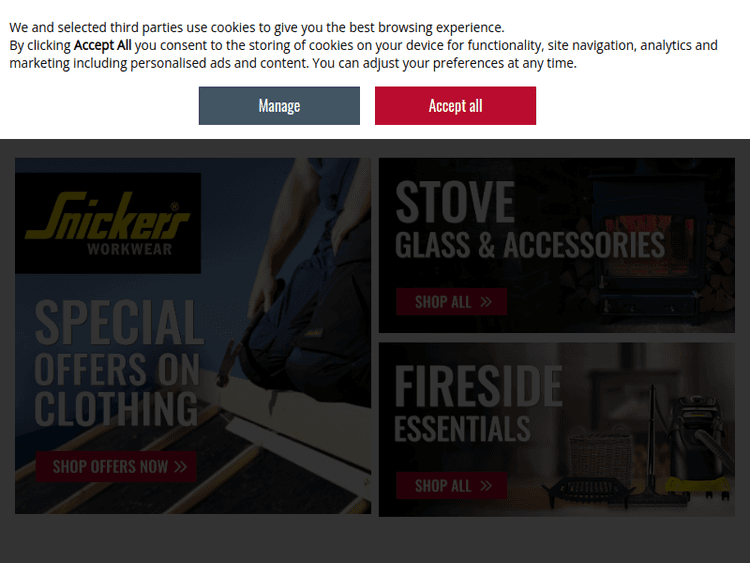This screenshot has width=750, height=563.
Task: Click the bold Accept All text in the cookie notice
Action: tap(102, 45)
